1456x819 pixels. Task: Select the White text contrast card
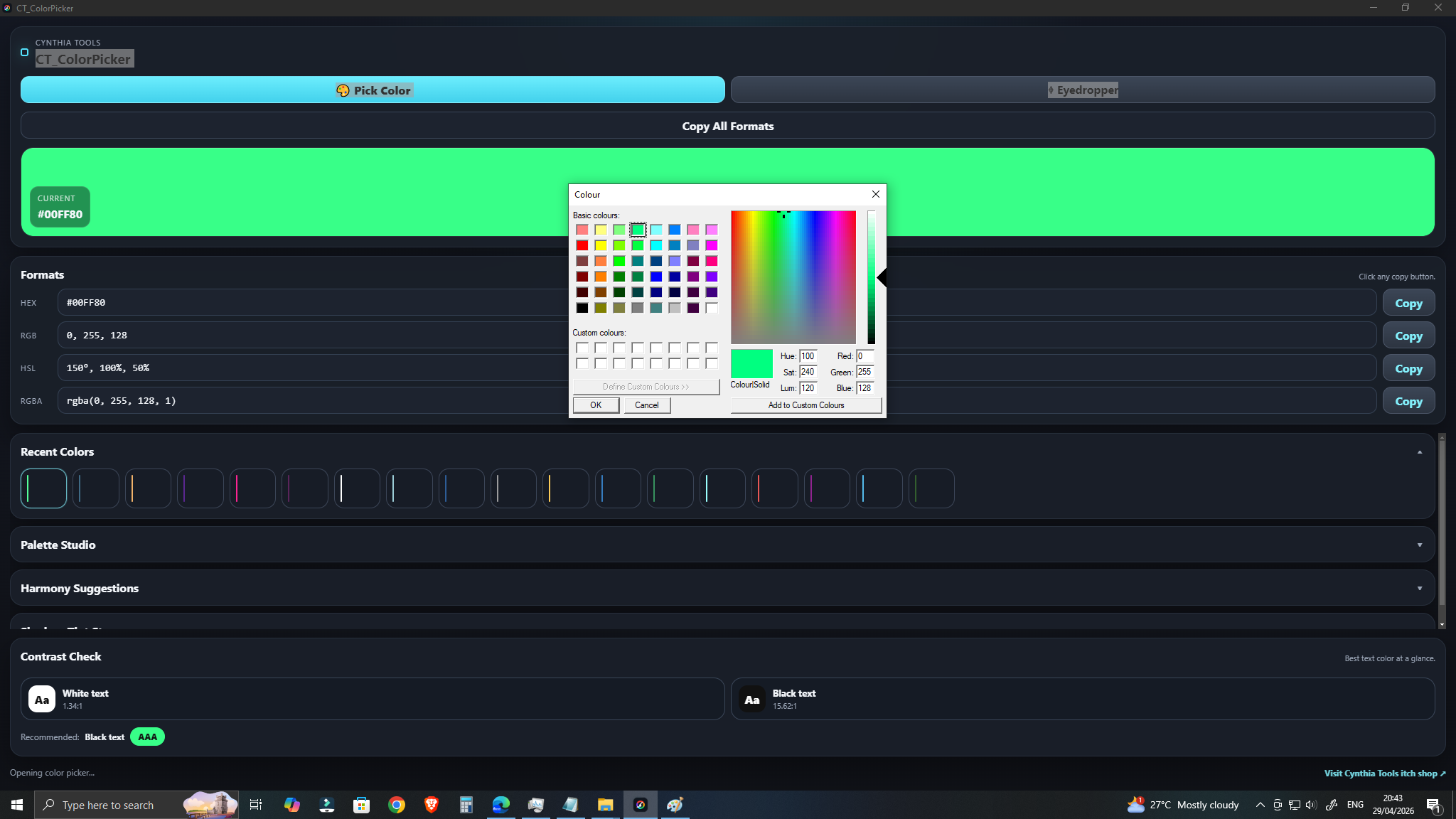(x=373, y=699)
